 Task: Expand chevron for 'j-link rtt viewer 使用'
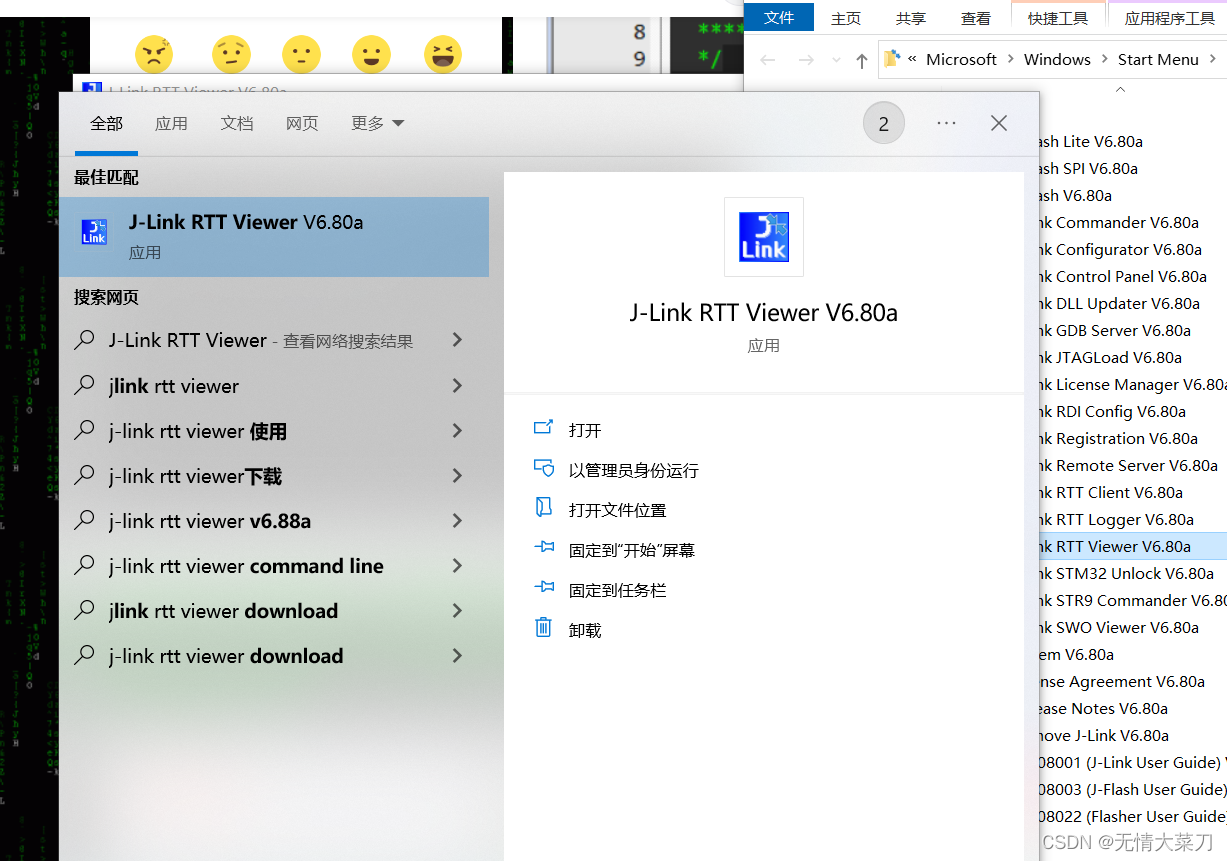coord(458,430)
